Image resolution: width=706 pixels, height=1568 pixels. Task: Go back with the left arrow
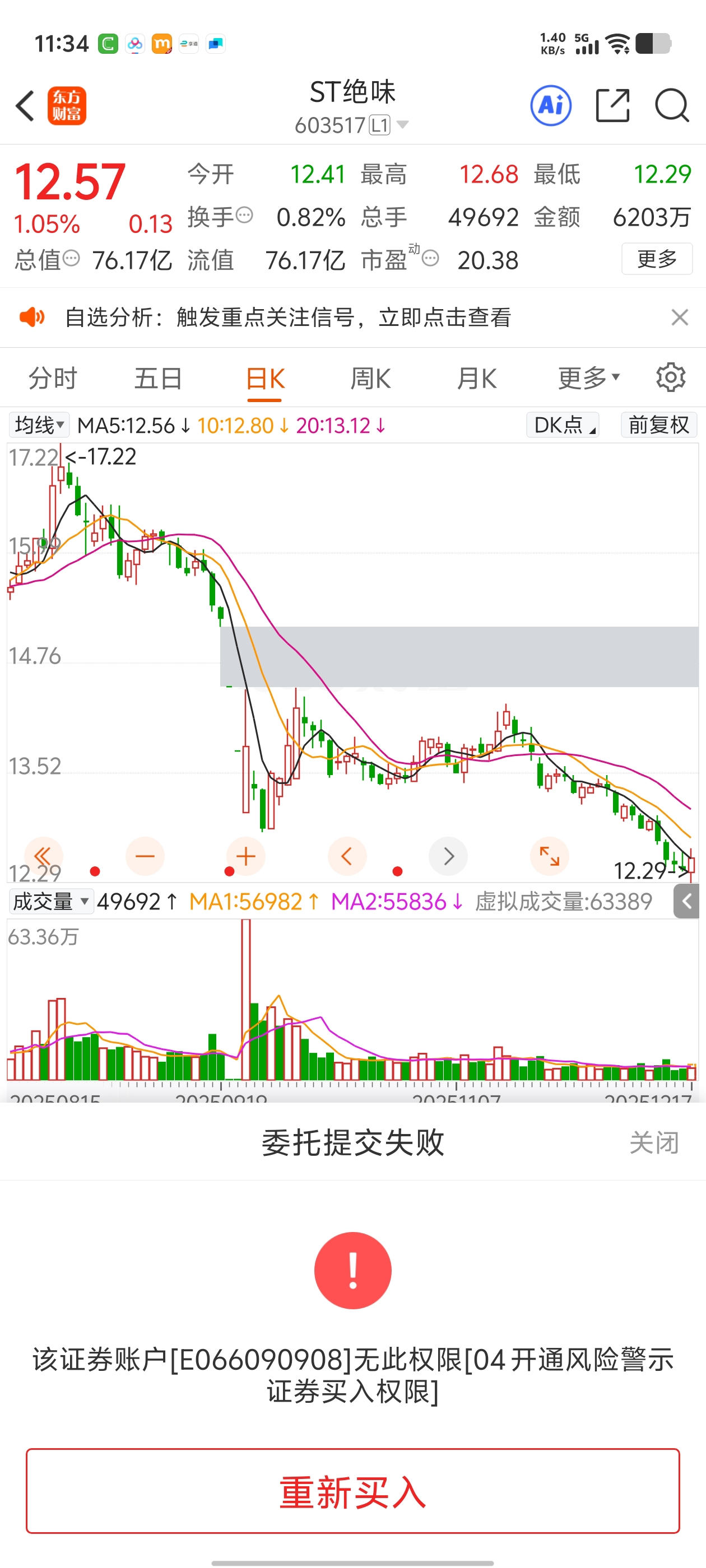click(x=25, y=106)
